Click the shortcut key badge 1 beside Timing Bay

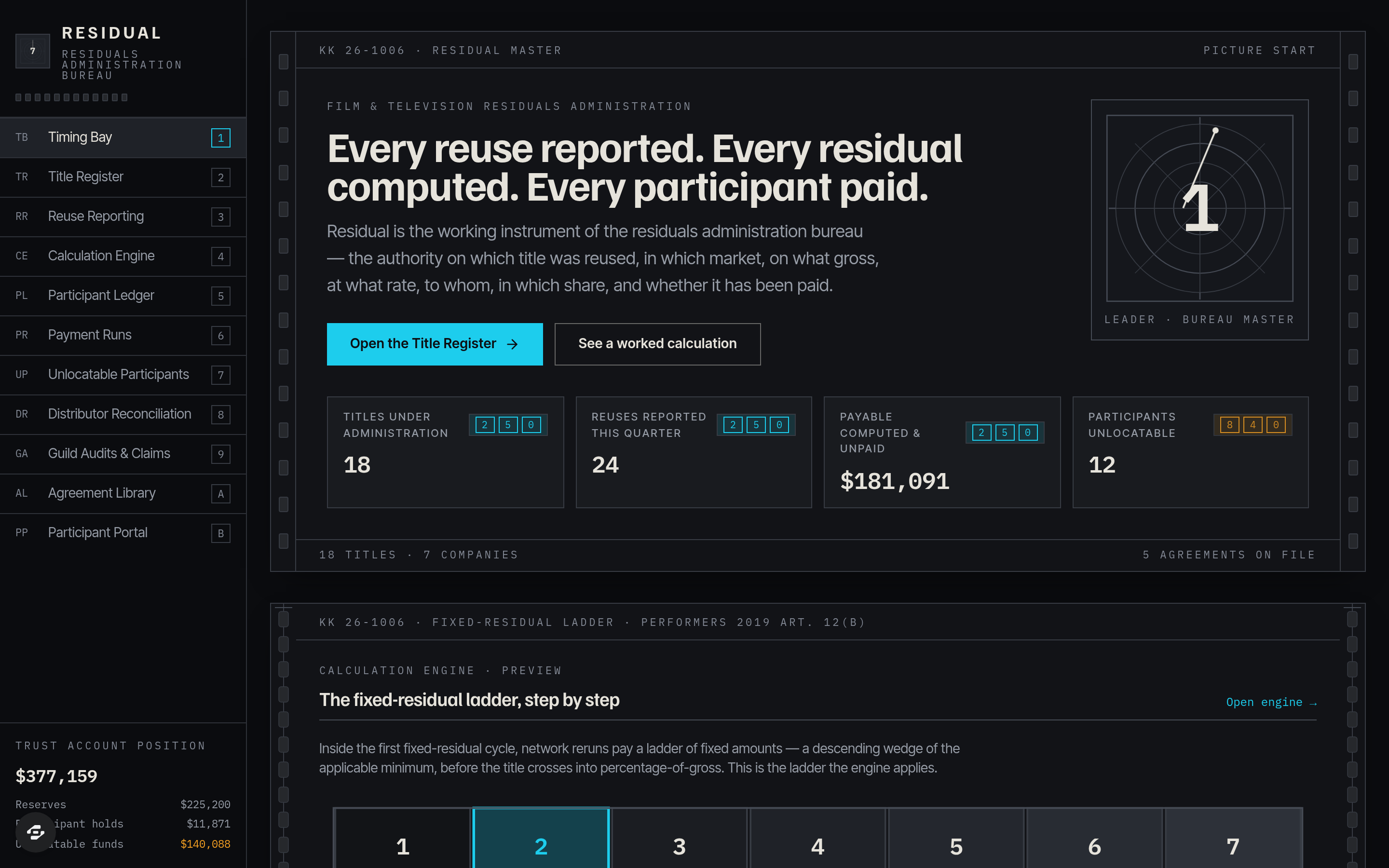point(221,138)
